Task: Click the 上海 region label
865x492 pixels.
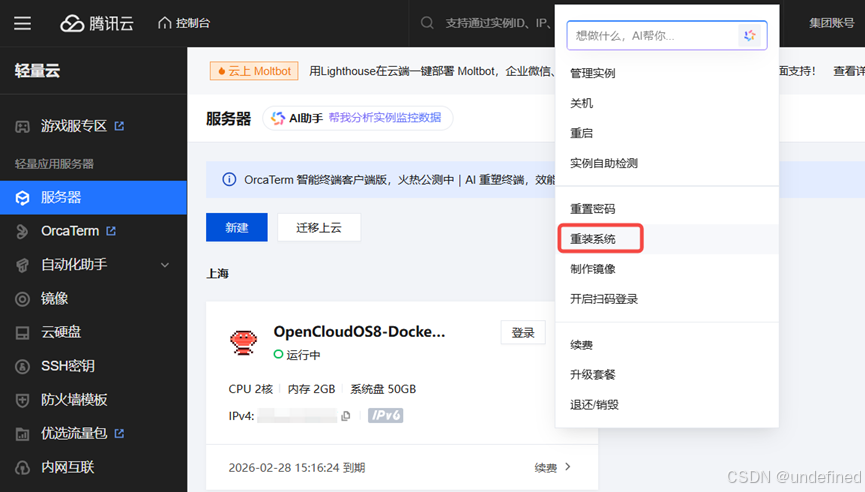Action: [x=217, y=274]
